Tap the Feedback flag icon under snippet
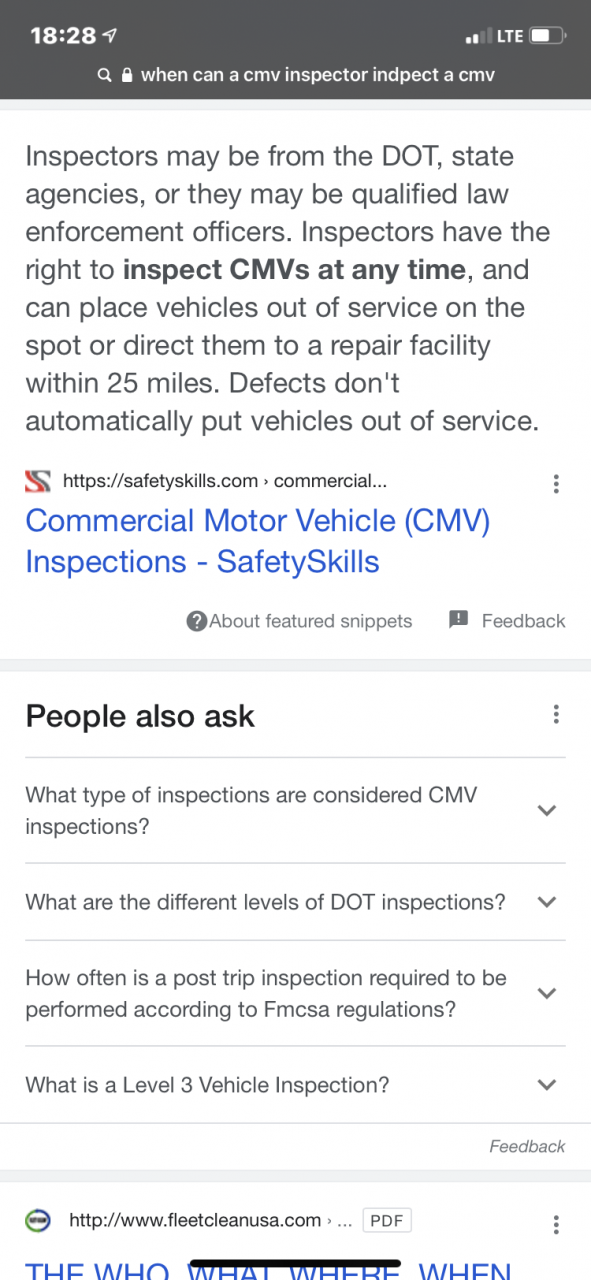The image size is (591, 1280). (x=459, y=620)
